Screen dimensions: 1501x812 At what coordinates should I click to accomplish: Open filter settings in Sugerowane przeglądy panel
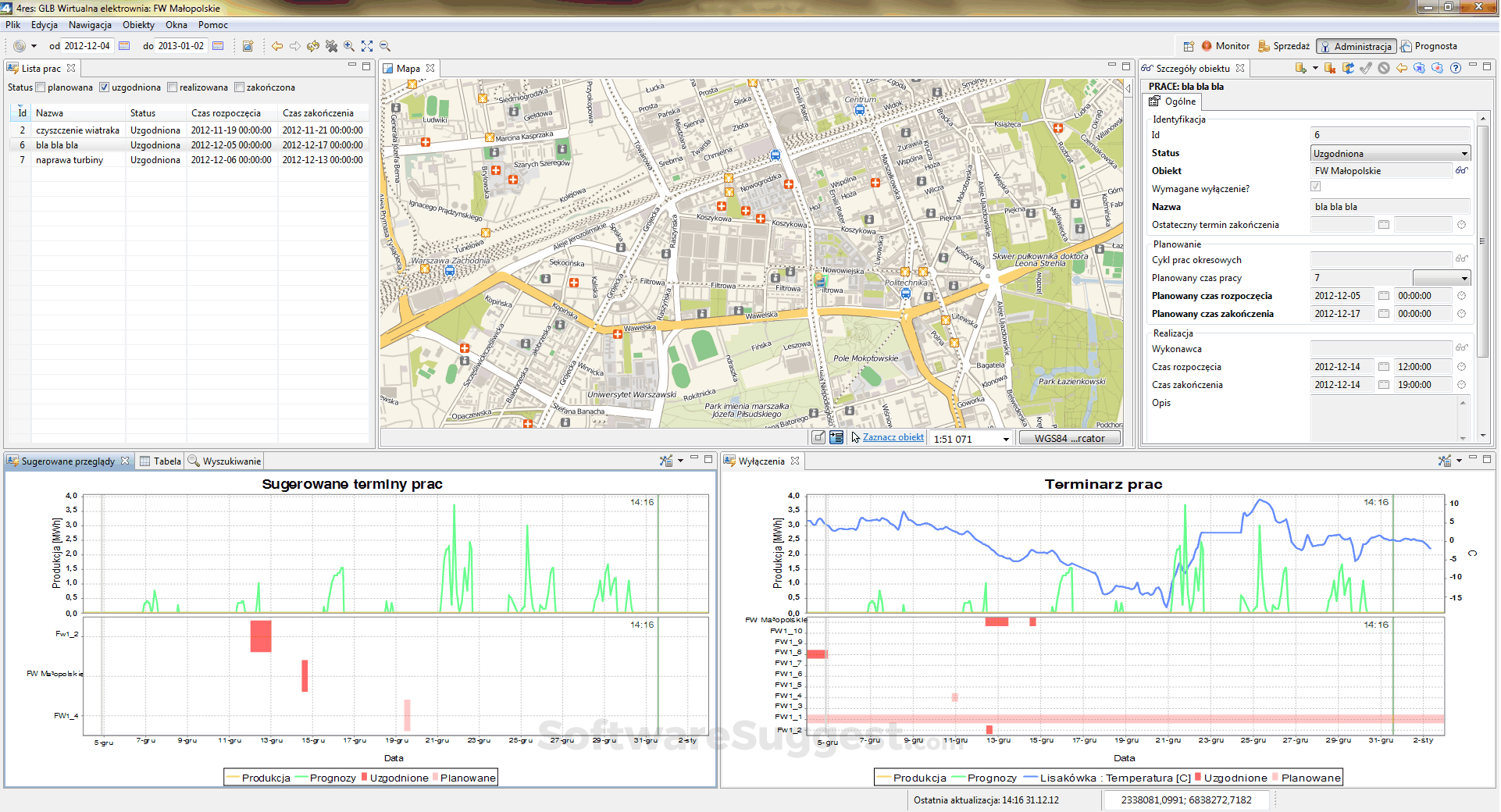(667, 461)
